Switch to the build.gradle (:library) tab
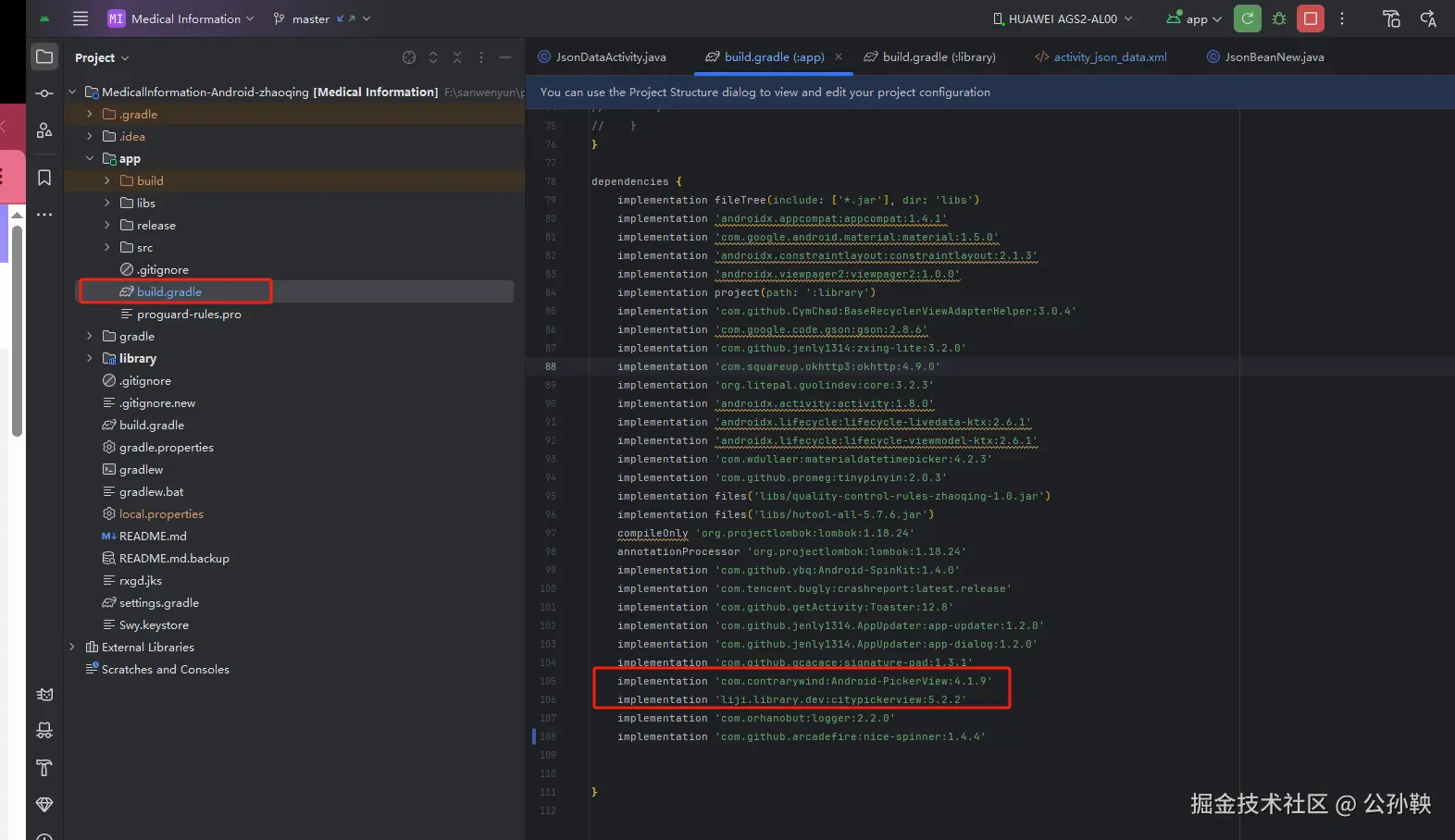The width and height of the screenshot is (1455, 840). point(930,56)
